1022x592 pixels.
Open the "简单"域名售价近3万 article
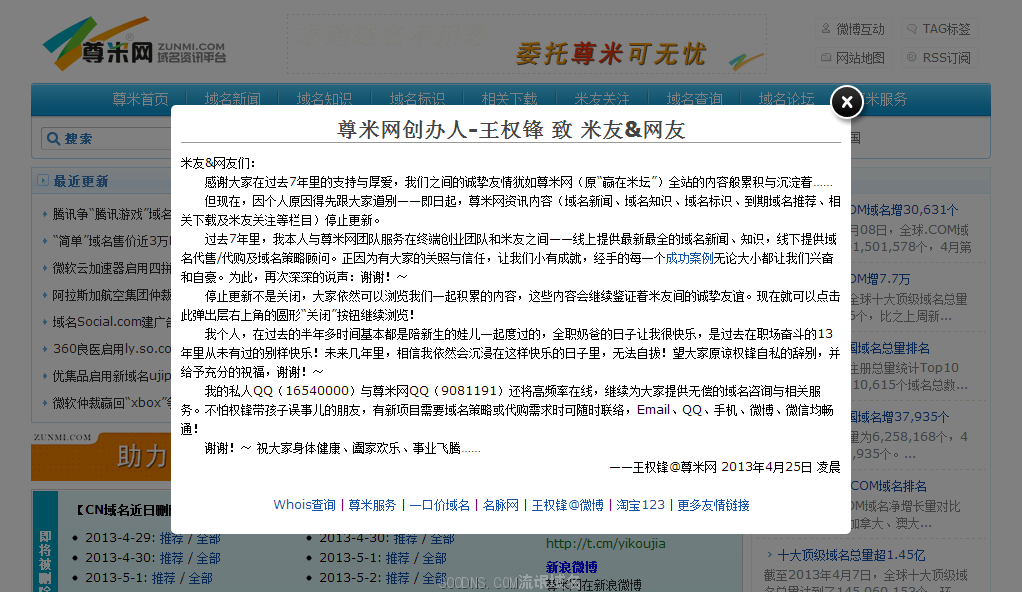(x=112, y=241)
